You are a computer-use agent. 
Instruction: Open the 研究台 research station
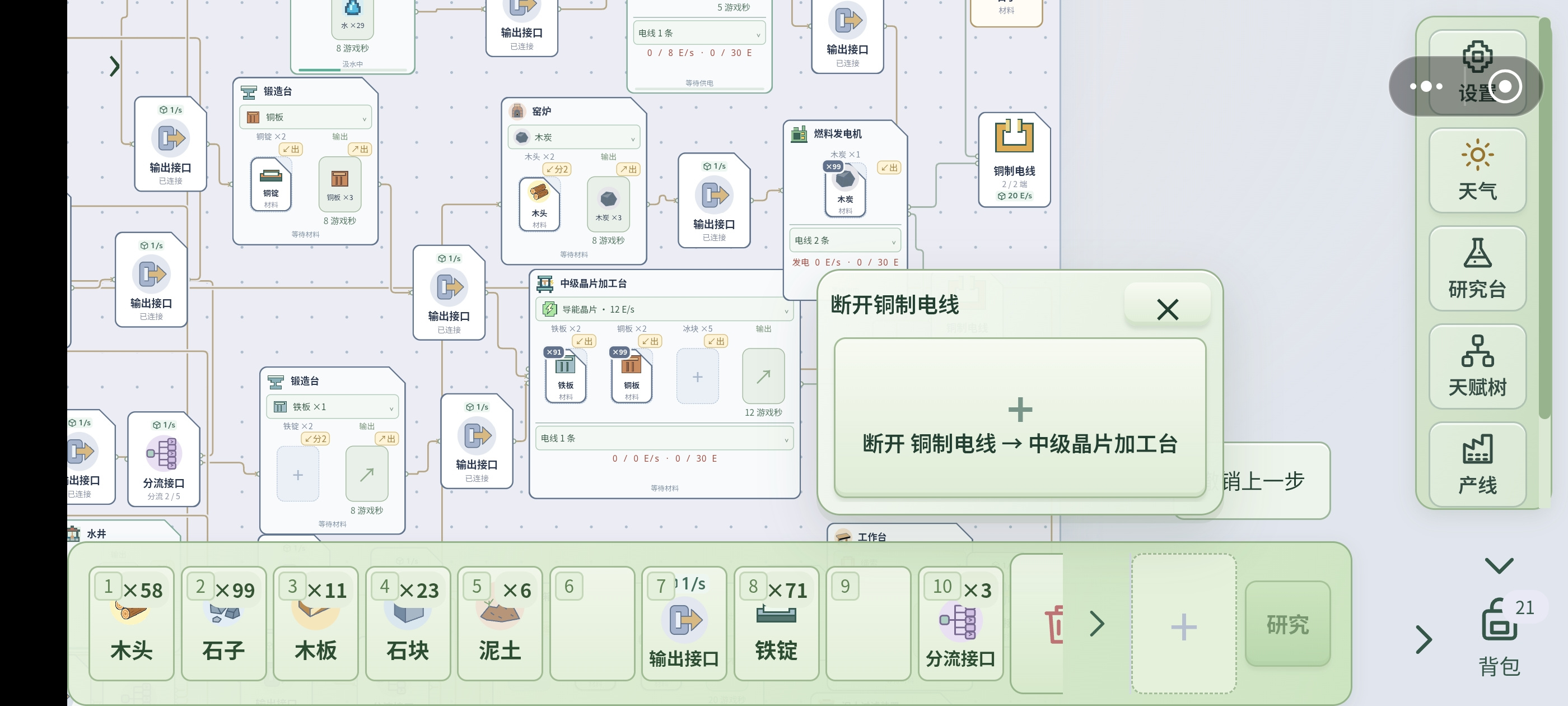click(x=1477, y=268)
